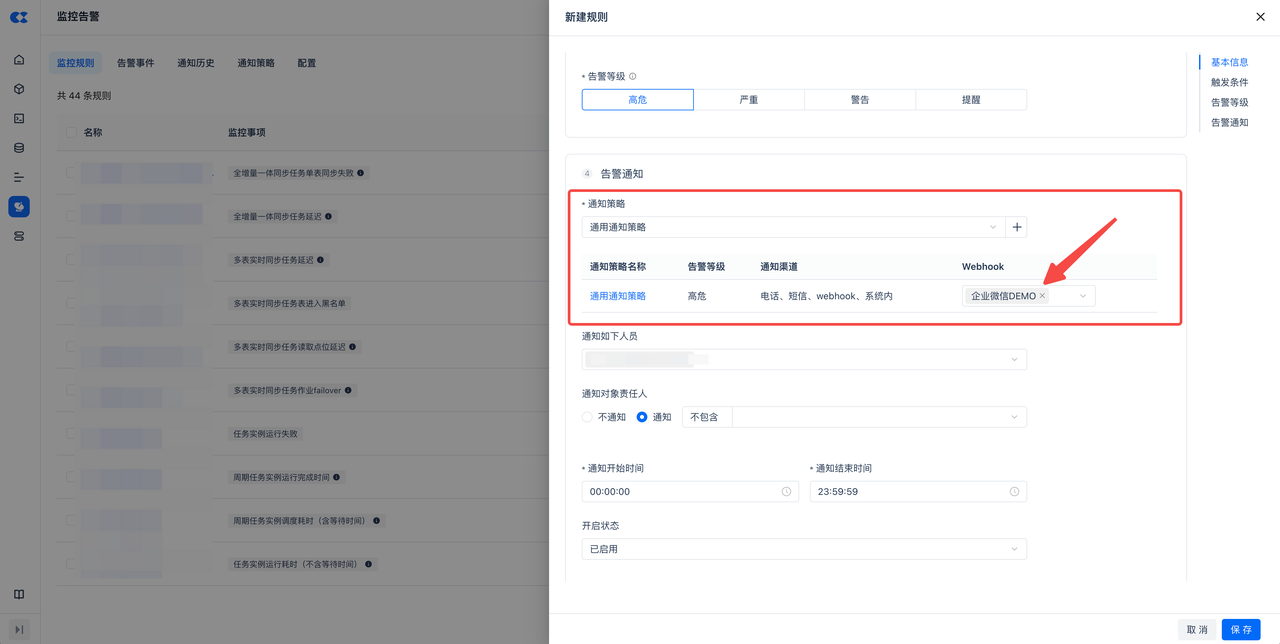Screen dimensions: 1280x644
Task: Select the 不通知 radio button
Action: pos(588,417)
